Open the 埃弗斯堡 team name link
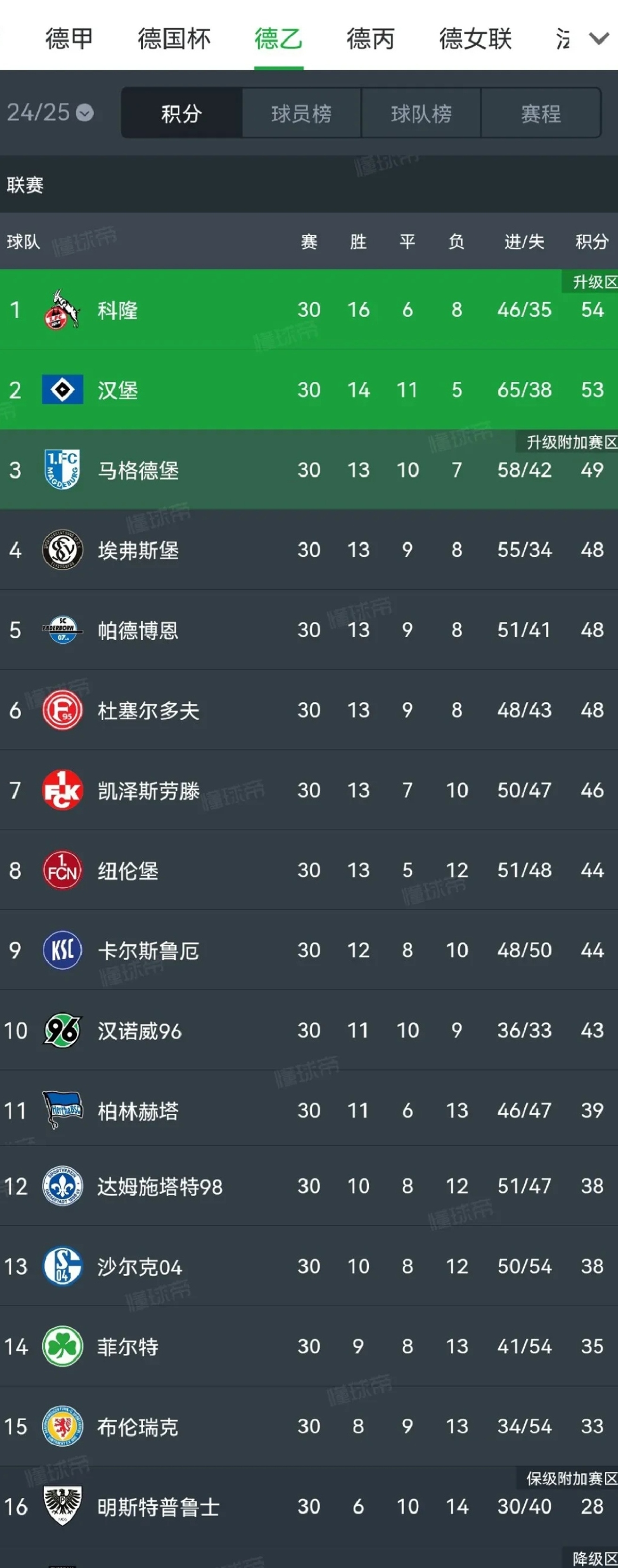This screenshot has height=1568, width=618. 138,550
